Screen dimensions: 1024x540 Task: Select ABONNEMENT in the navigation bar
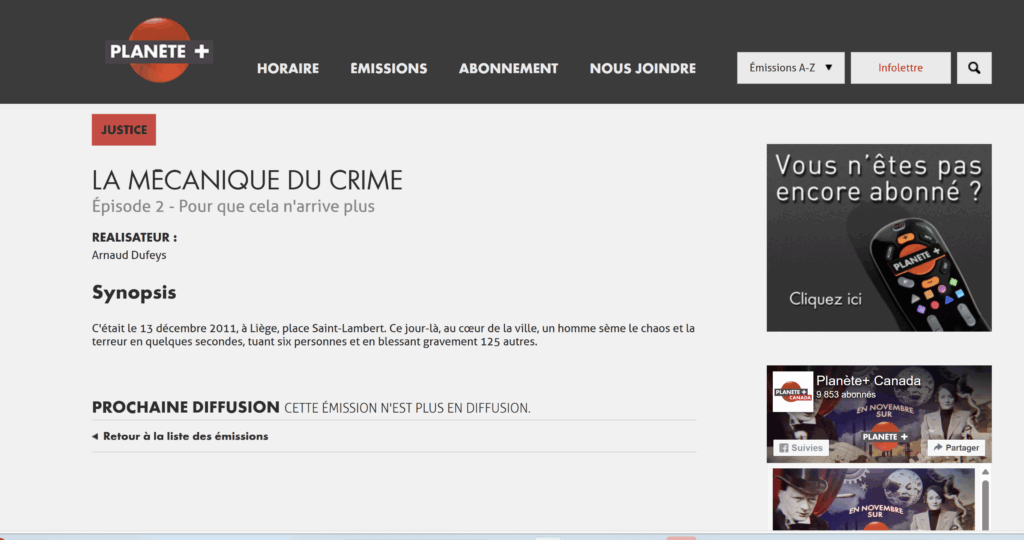[508, 69]
